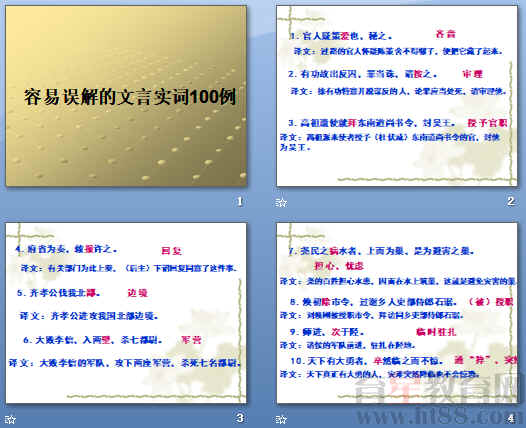Click the red answer 担心、忧虑 on slide 4
Viewport: 526px width, 428px height.
point(339,266)
